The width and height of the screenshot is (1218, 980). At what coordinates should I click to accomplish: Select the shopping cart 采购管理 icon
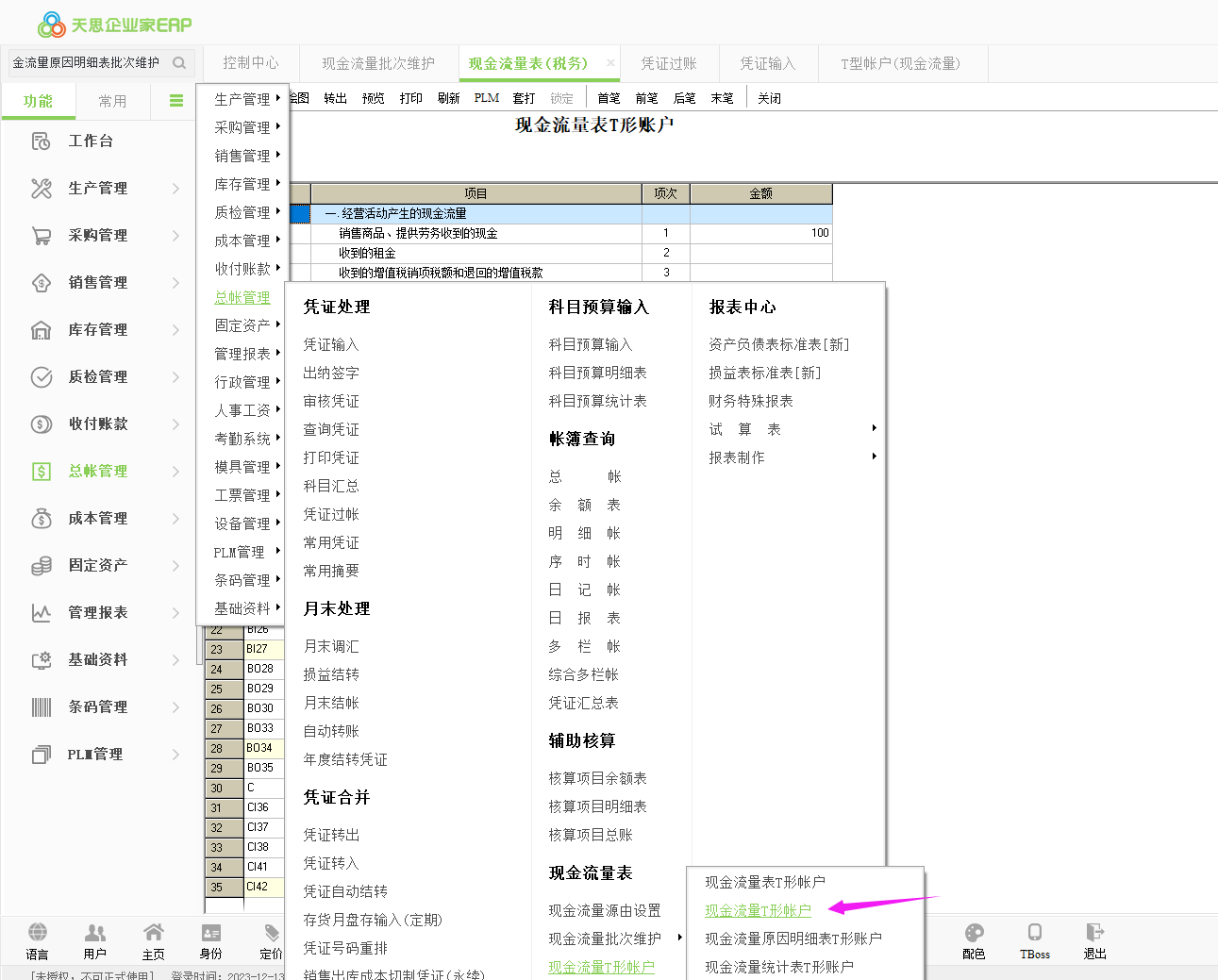pos(42,236)
